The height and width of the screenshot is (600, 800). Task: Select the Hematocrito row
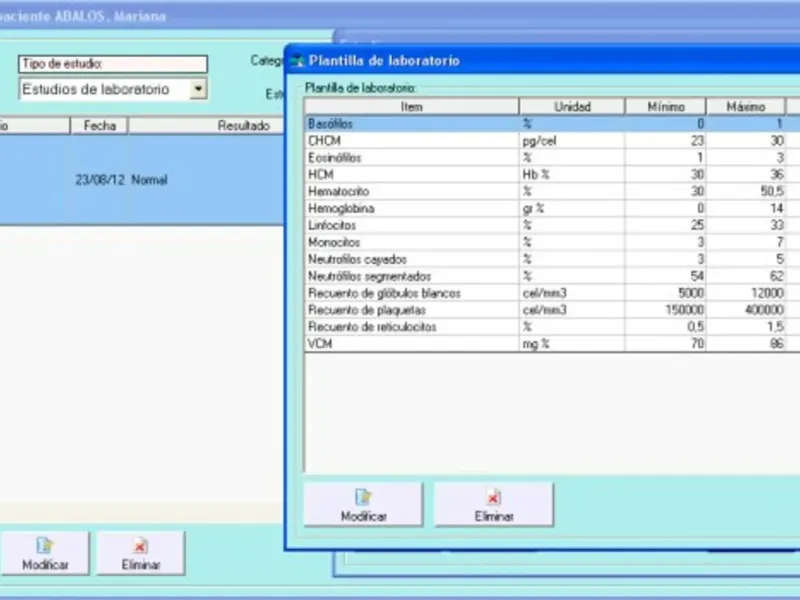tap(552, 191)
